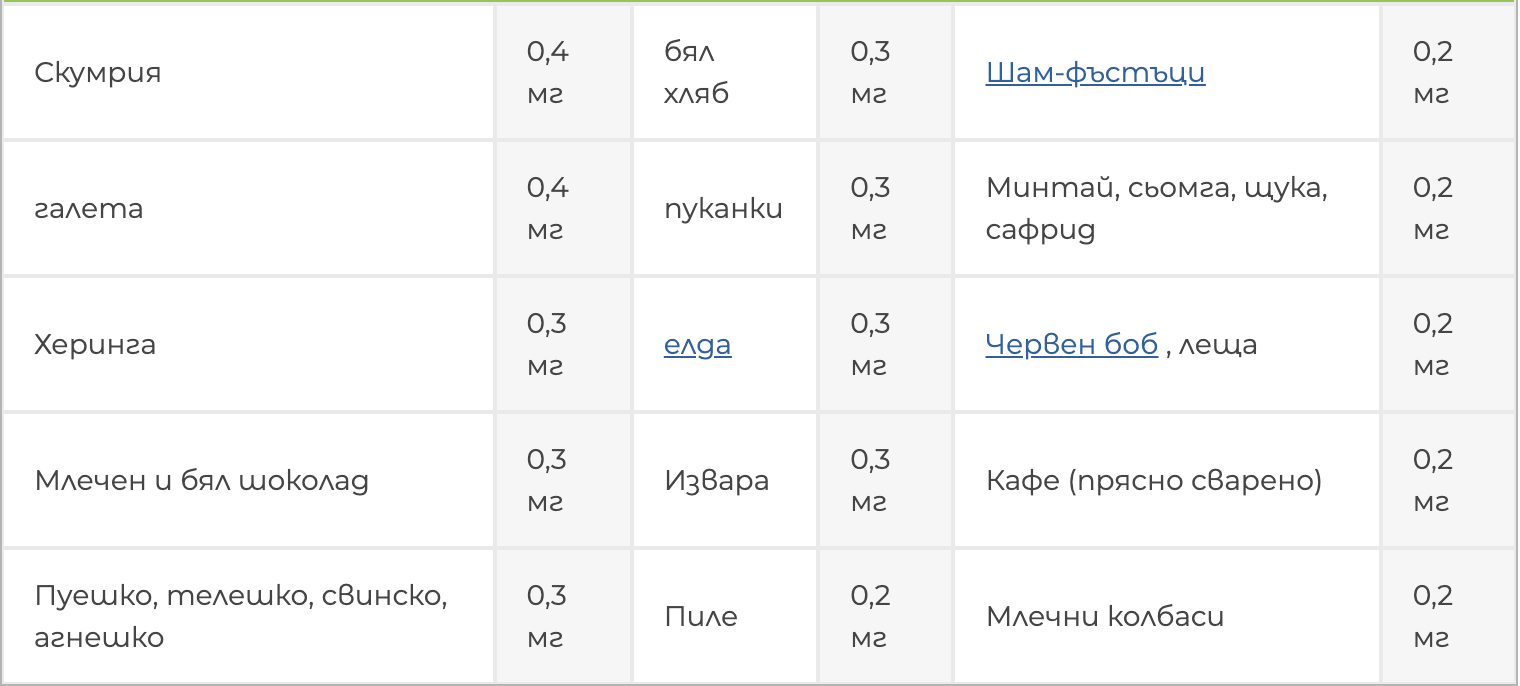Image resolution: width=1520 pixels, height=686 pixels.
Task: Click the 0,3 мг value beside Херинга
Action: click(x=548, y=345)
